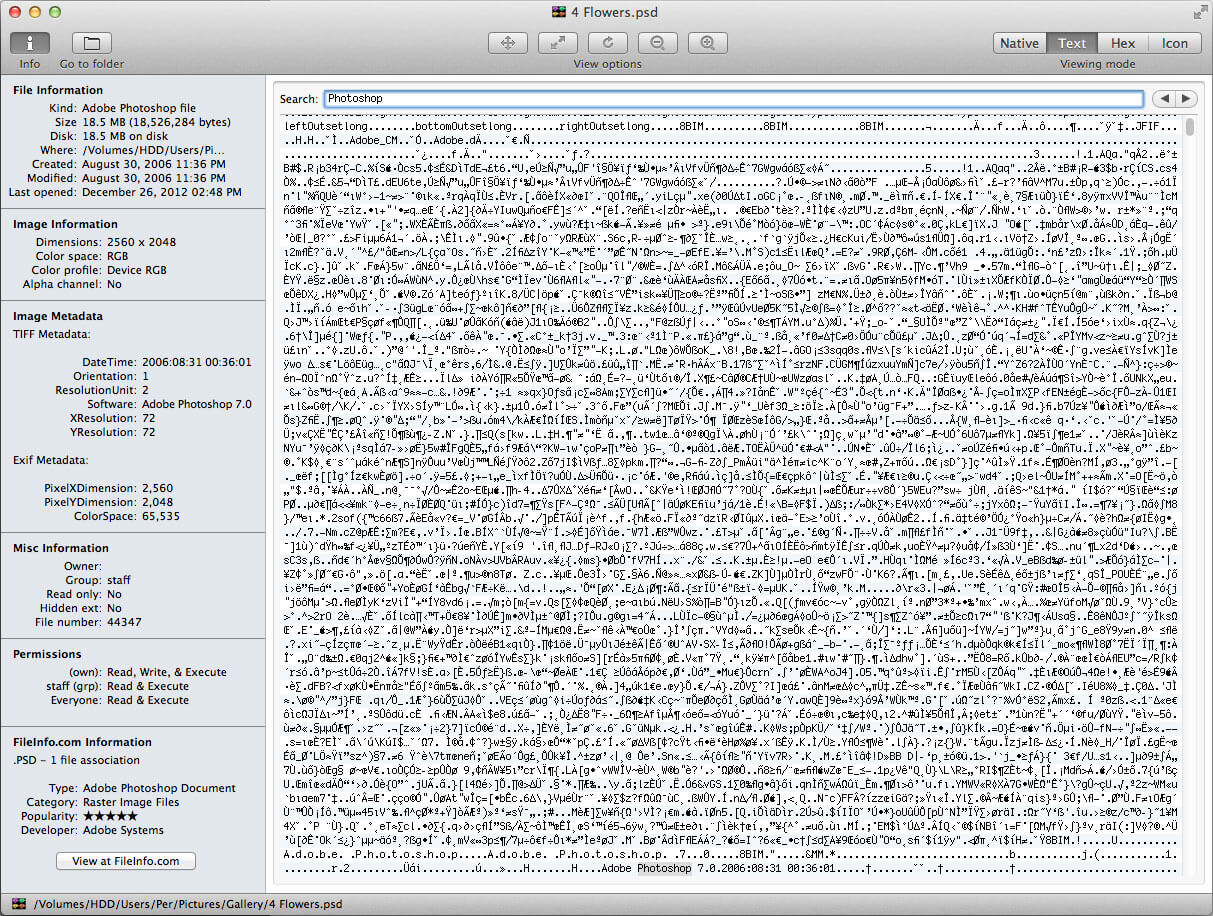Click the zoom out magnifier icon
The image size is (1213, 916).
[657, 43]
